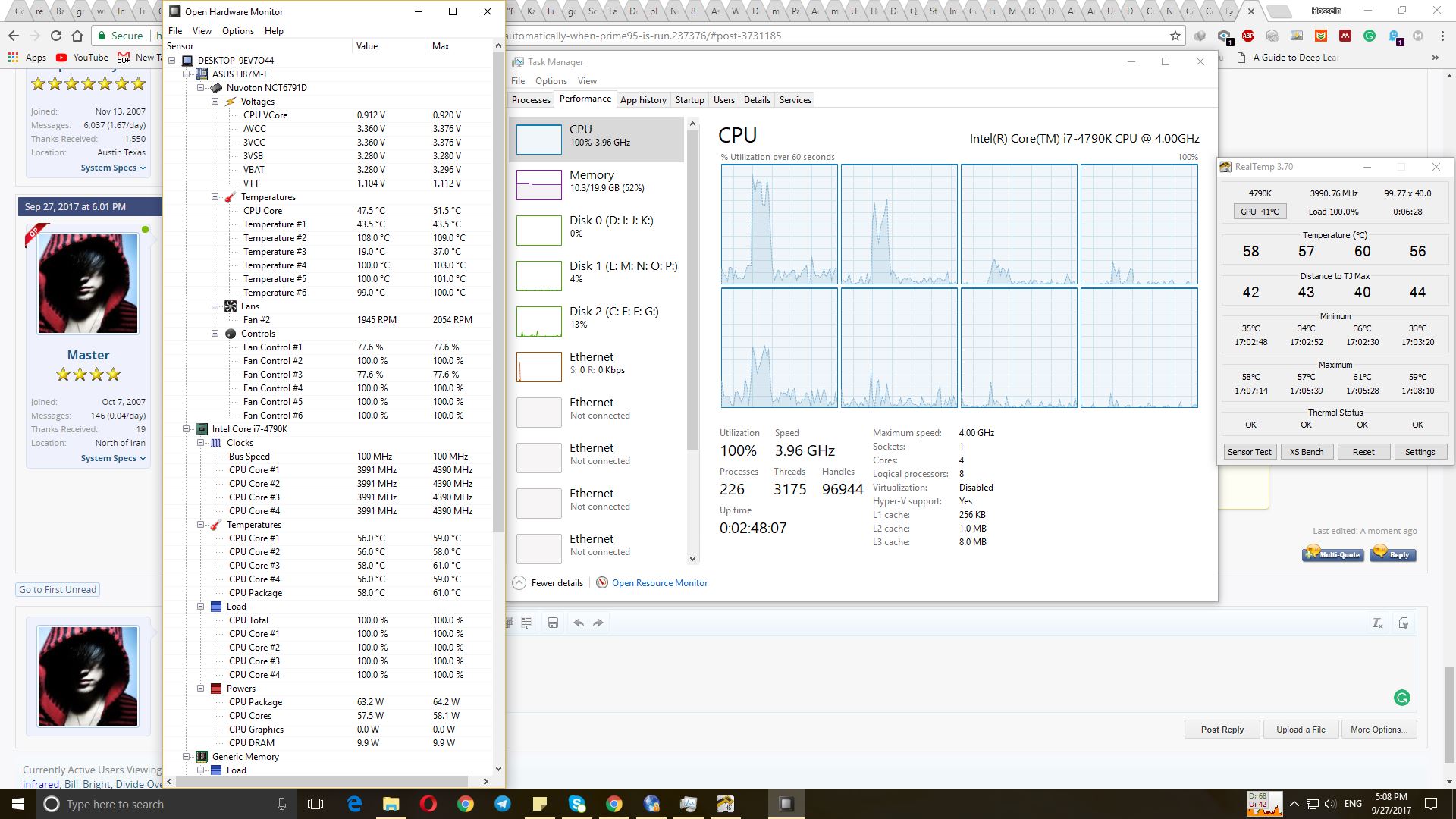The height and width of the screenshot is (819, 1456).
Task: Open Telegram from taskbar
Action: (502, 804)
